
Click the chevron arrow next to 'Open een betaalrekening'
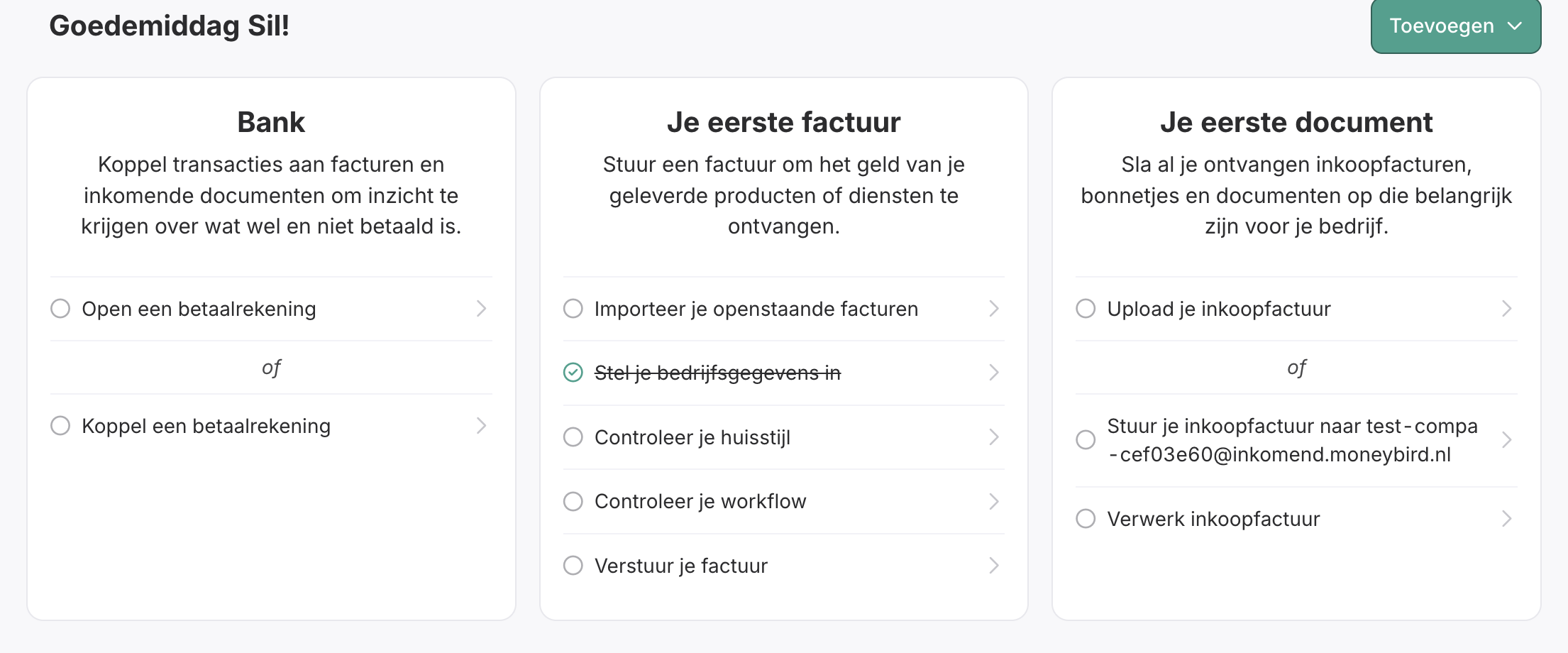click(481, 309)
